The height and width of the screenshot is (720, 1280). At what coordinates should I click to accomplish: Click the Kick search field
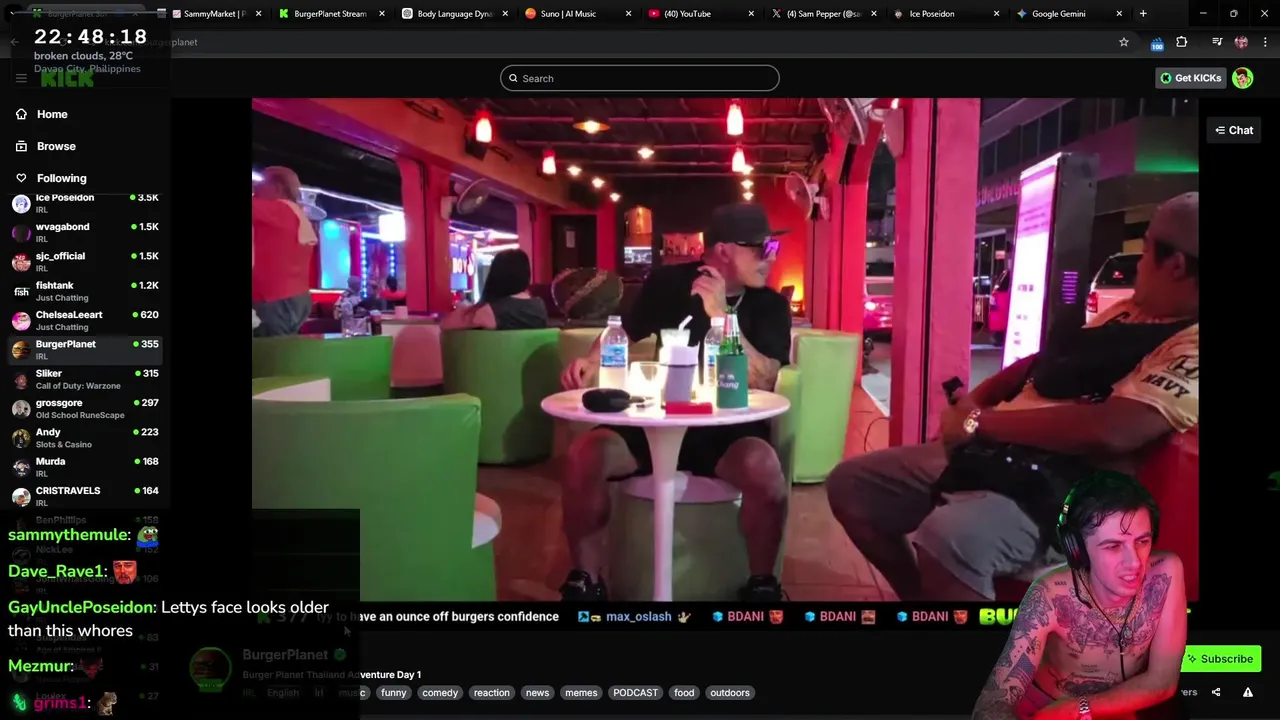point(640,78)
